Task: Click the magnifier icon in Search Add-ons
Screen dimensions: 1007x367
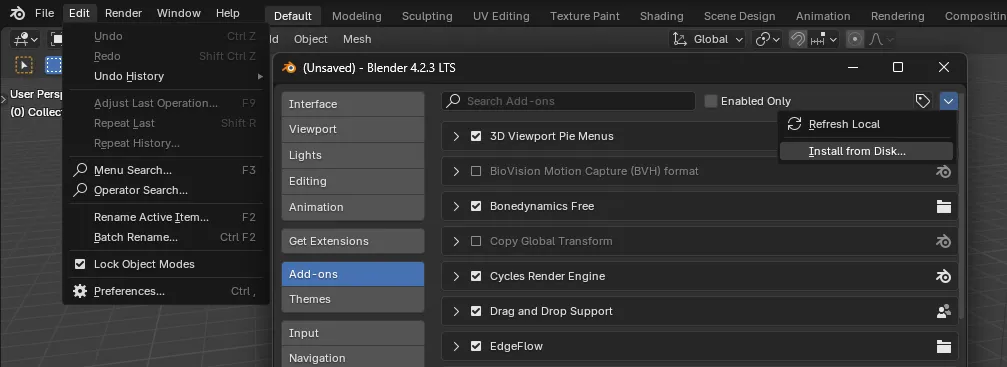Action: pos(453,101)
